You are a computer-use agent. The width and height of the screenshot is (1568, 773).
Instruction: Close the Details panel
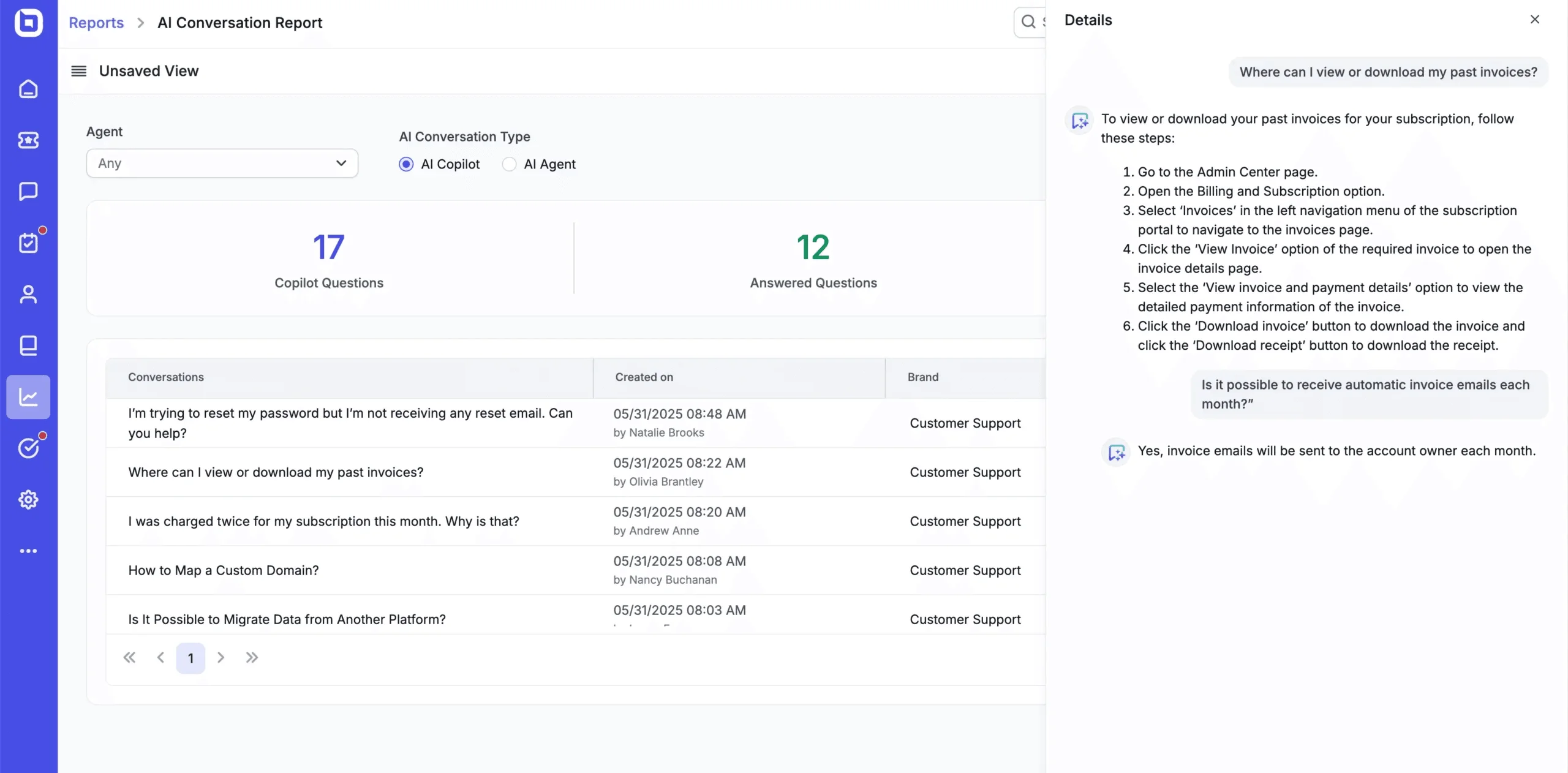[x=1534, y=20]
